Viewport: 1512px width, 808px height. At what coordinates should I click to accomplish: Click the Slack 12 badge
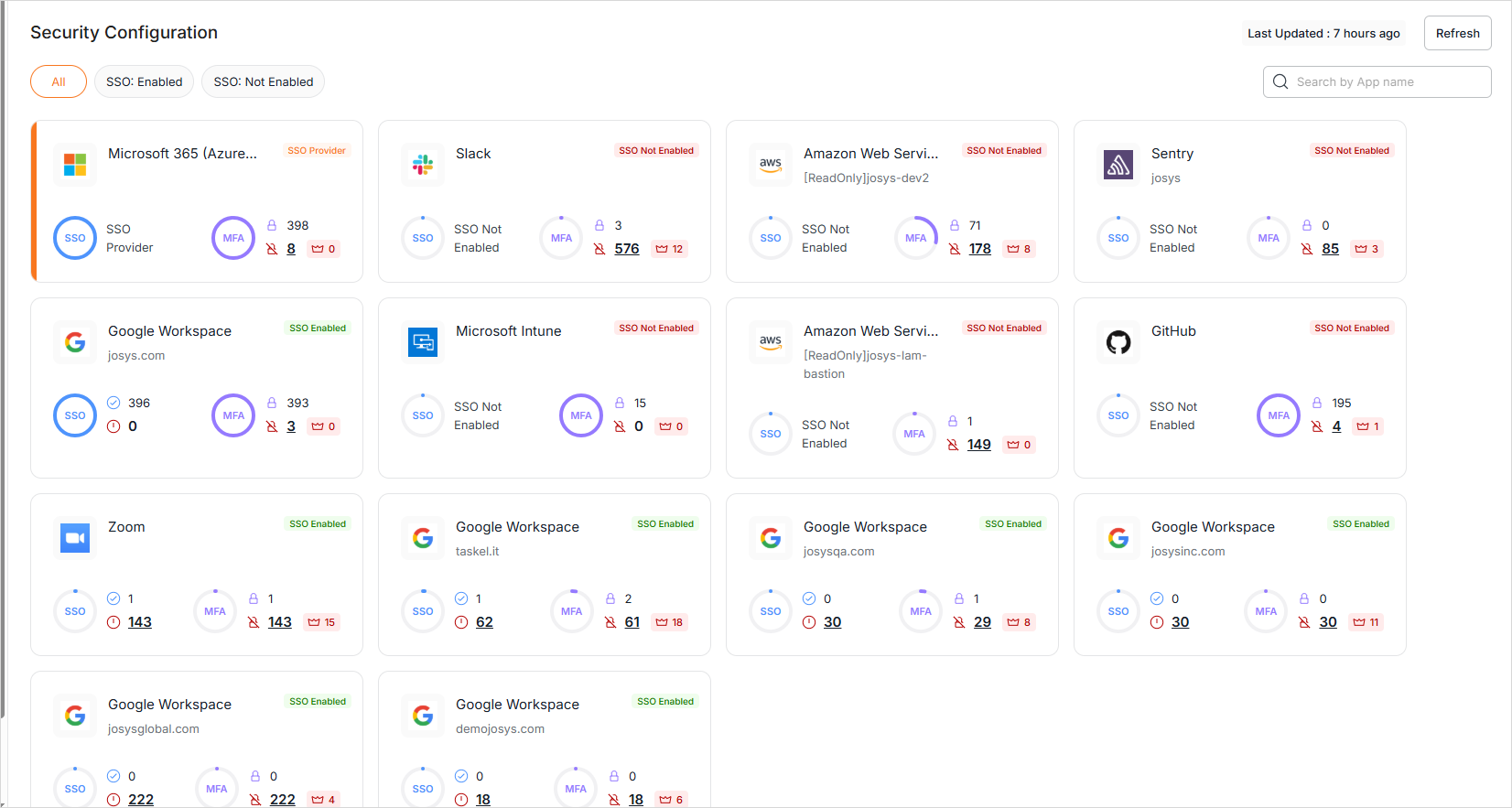coord(670,249)
